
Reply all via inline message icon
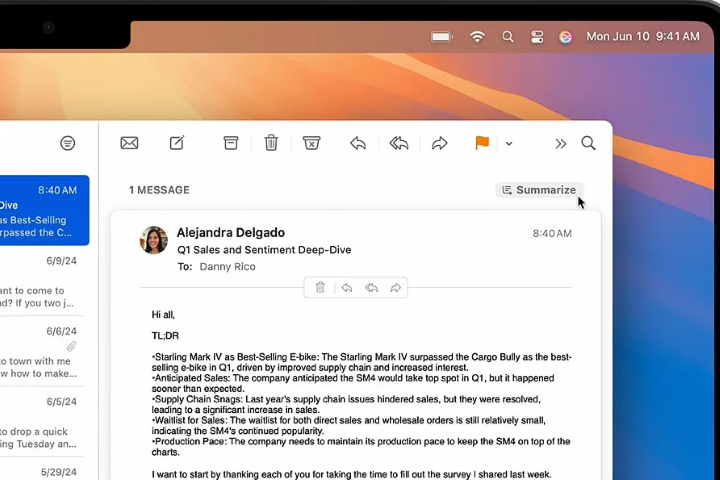pyautogui.click(x=371, y=288)
